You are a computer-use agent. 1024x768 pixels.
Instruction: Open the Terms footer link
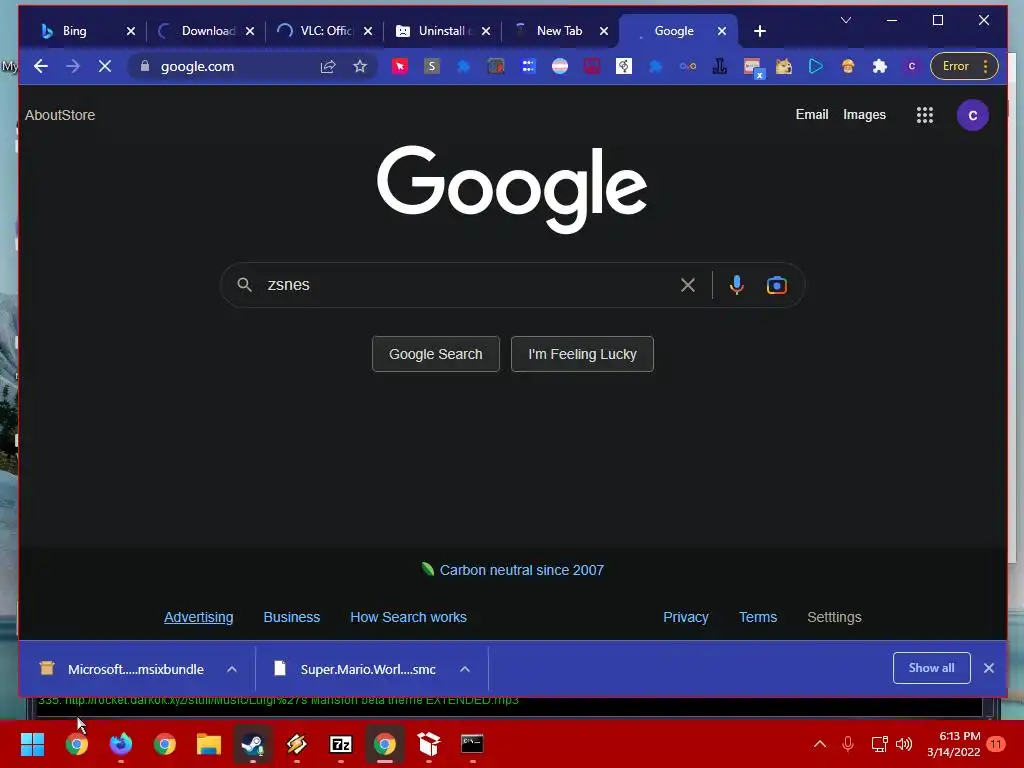[x=758, y=617]
